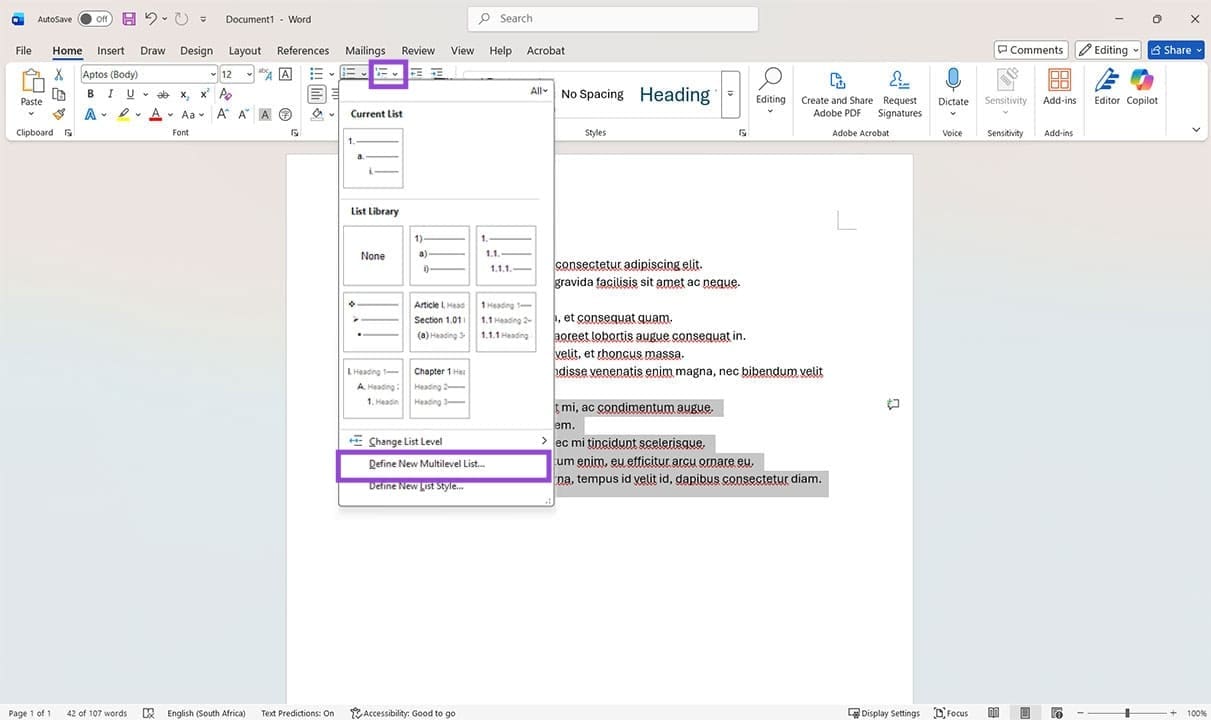The image size is (1211, 720).
Task: Open the Mailings ribbon tab
Action: [364, 50]
